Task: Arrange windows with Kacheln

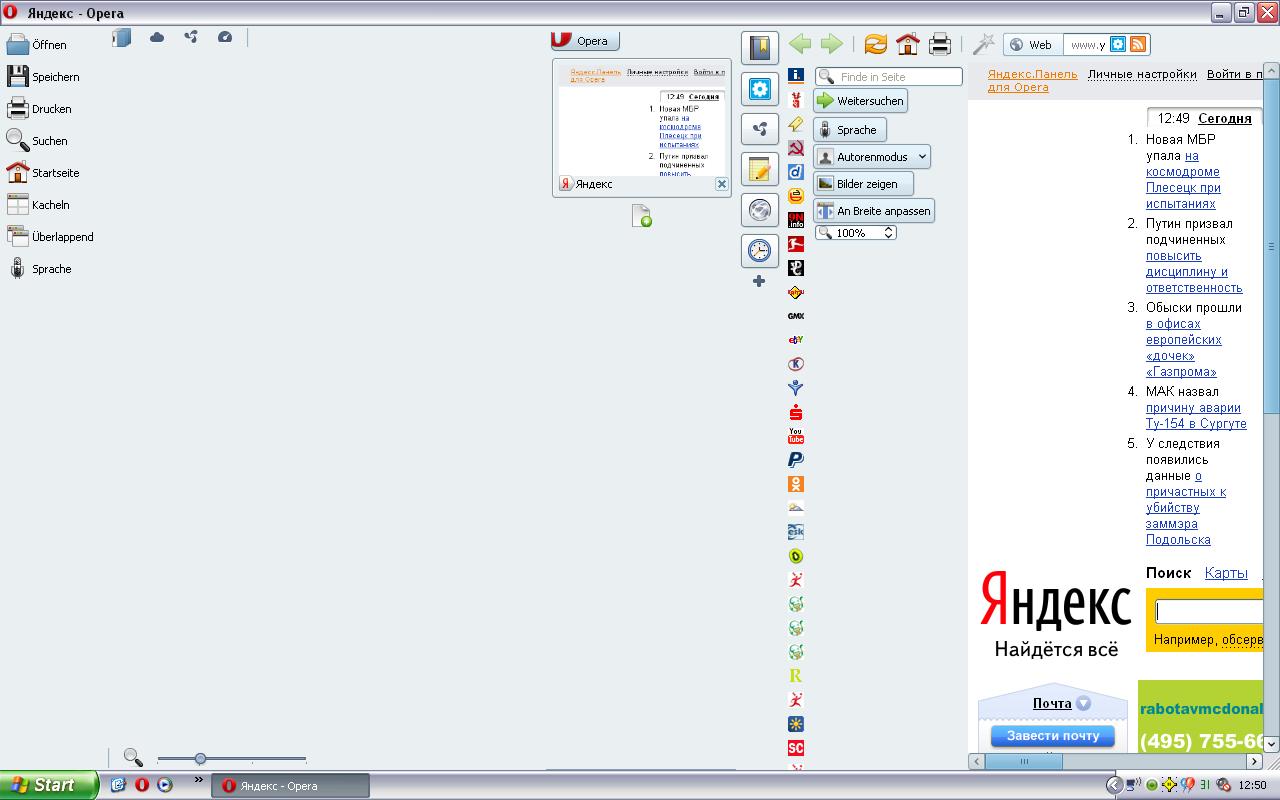Action: pos(38,204)
